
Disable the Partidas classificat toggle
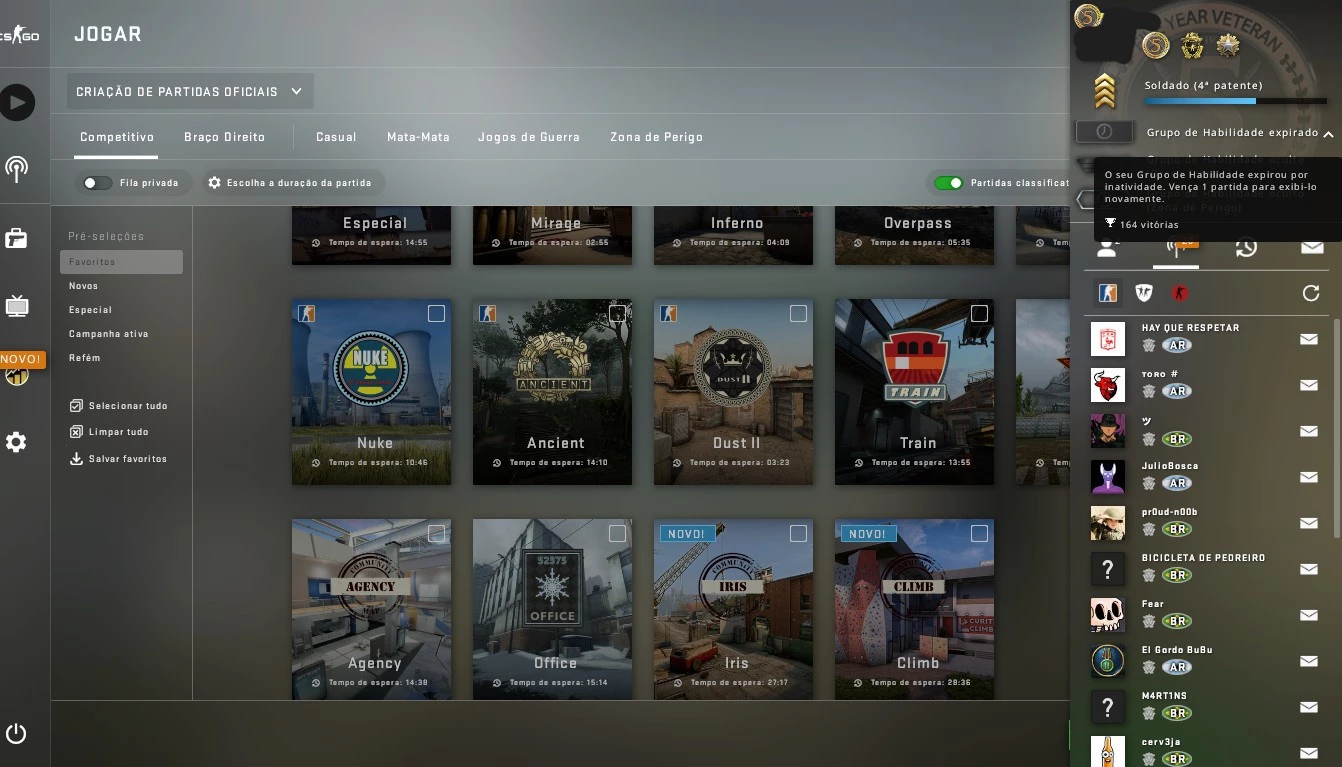click(949, 182)
